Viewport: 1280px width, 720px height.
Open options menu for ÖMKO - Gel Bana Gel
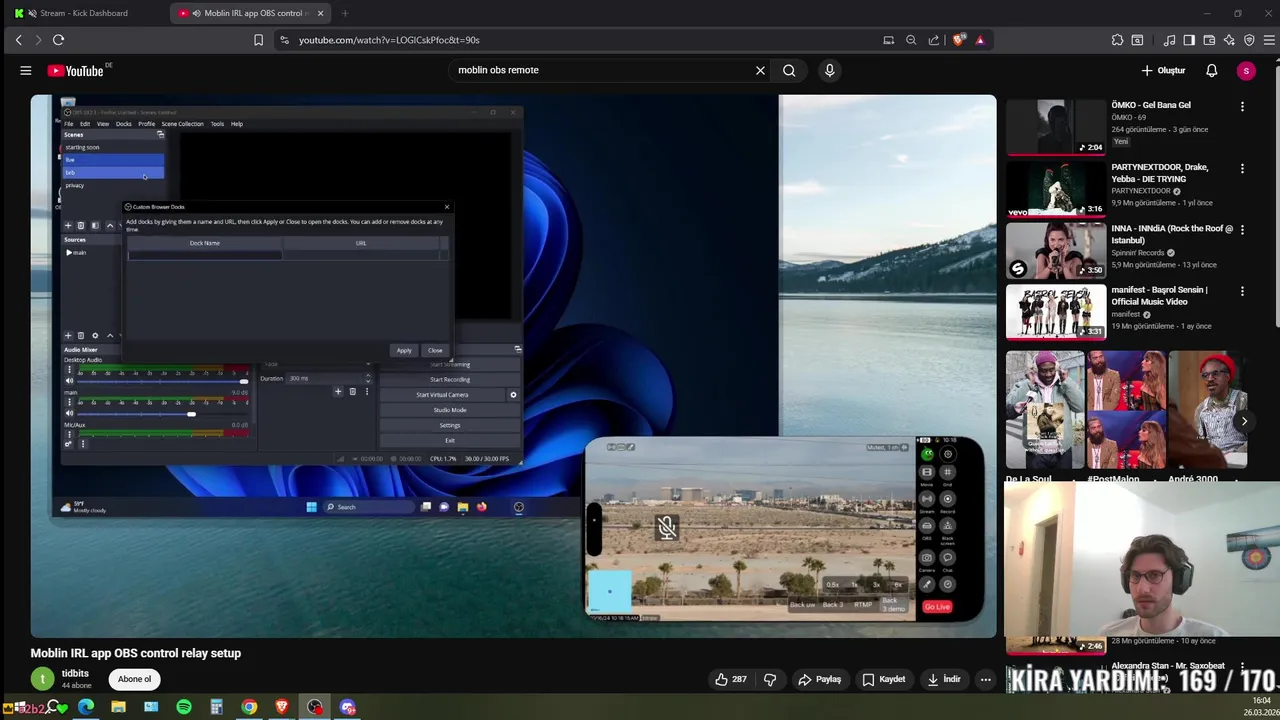coord(1242,106)
